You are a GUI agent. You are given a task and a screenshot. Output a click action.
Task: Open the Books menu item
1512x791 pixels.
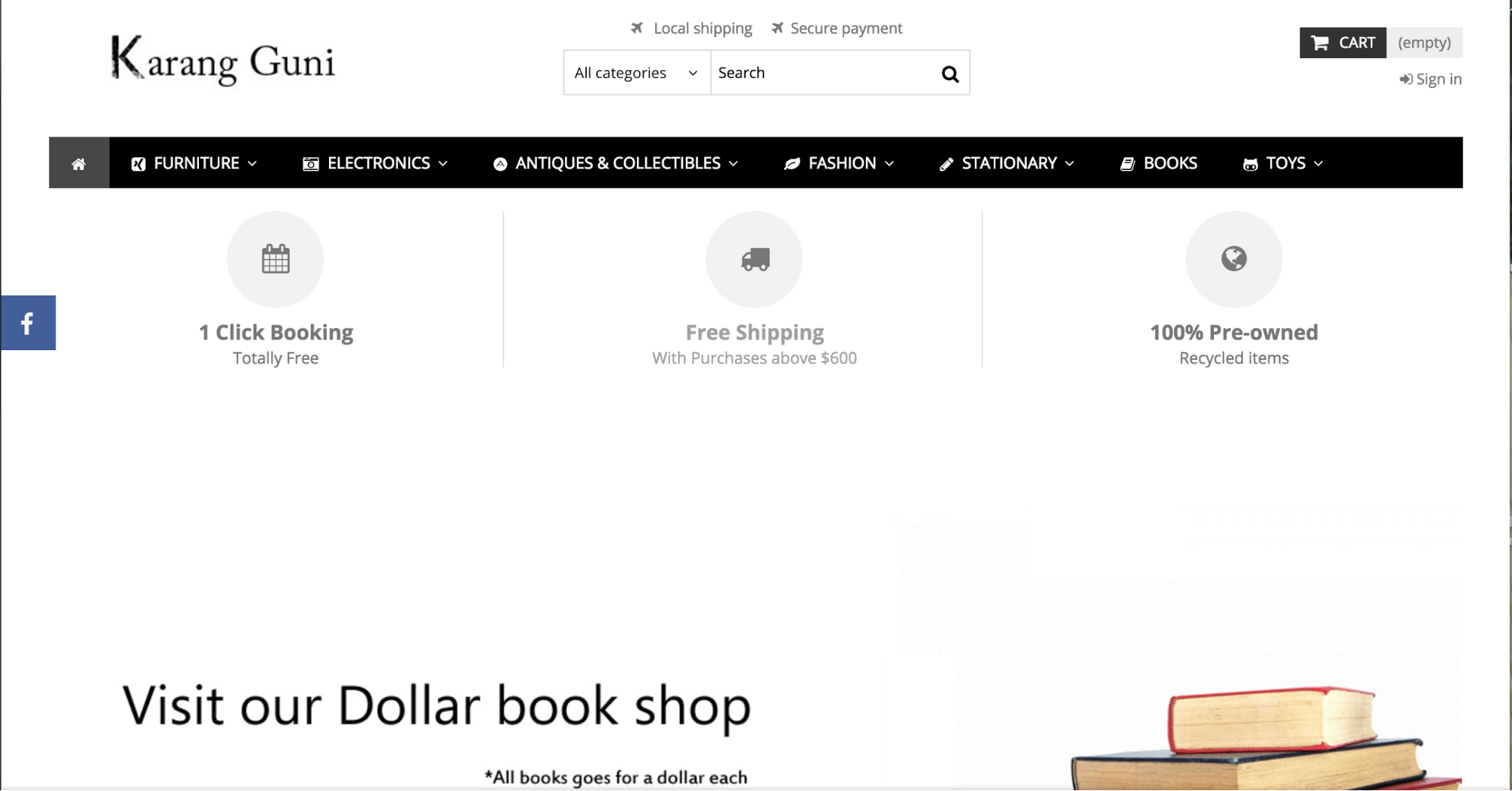point(1159,163)
